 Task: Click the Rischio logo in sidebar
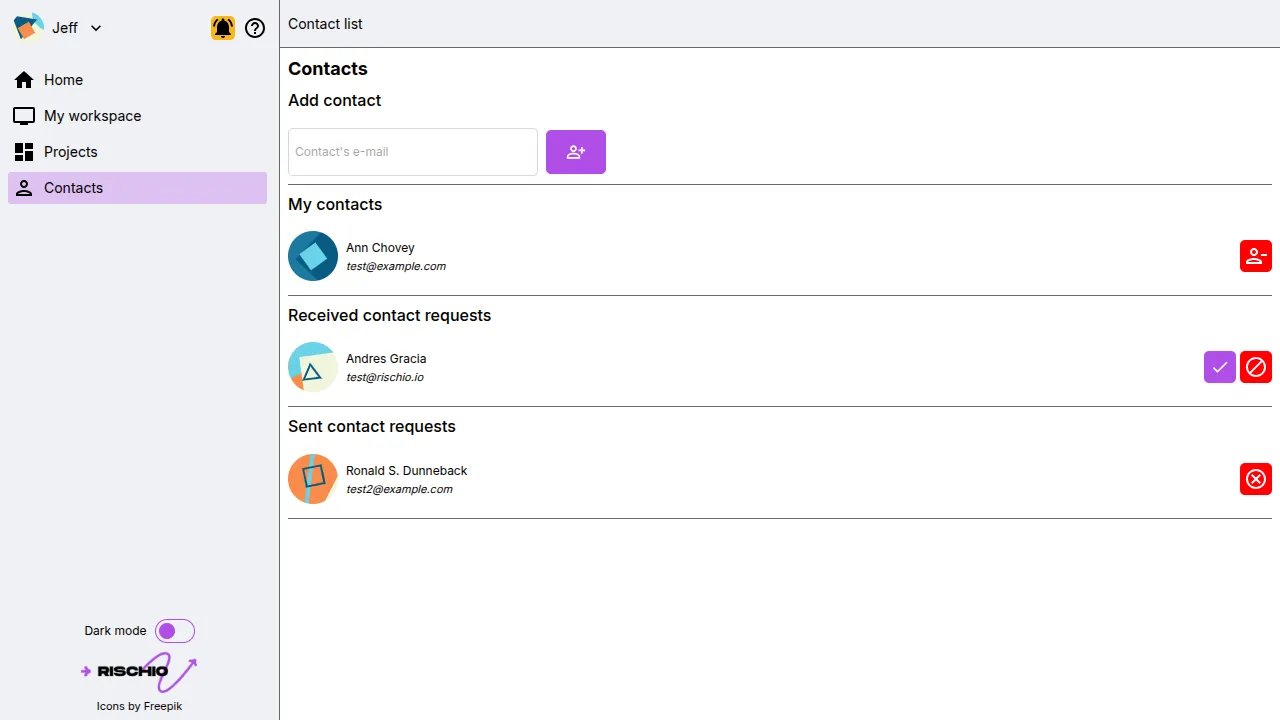[x=139, y=671]
